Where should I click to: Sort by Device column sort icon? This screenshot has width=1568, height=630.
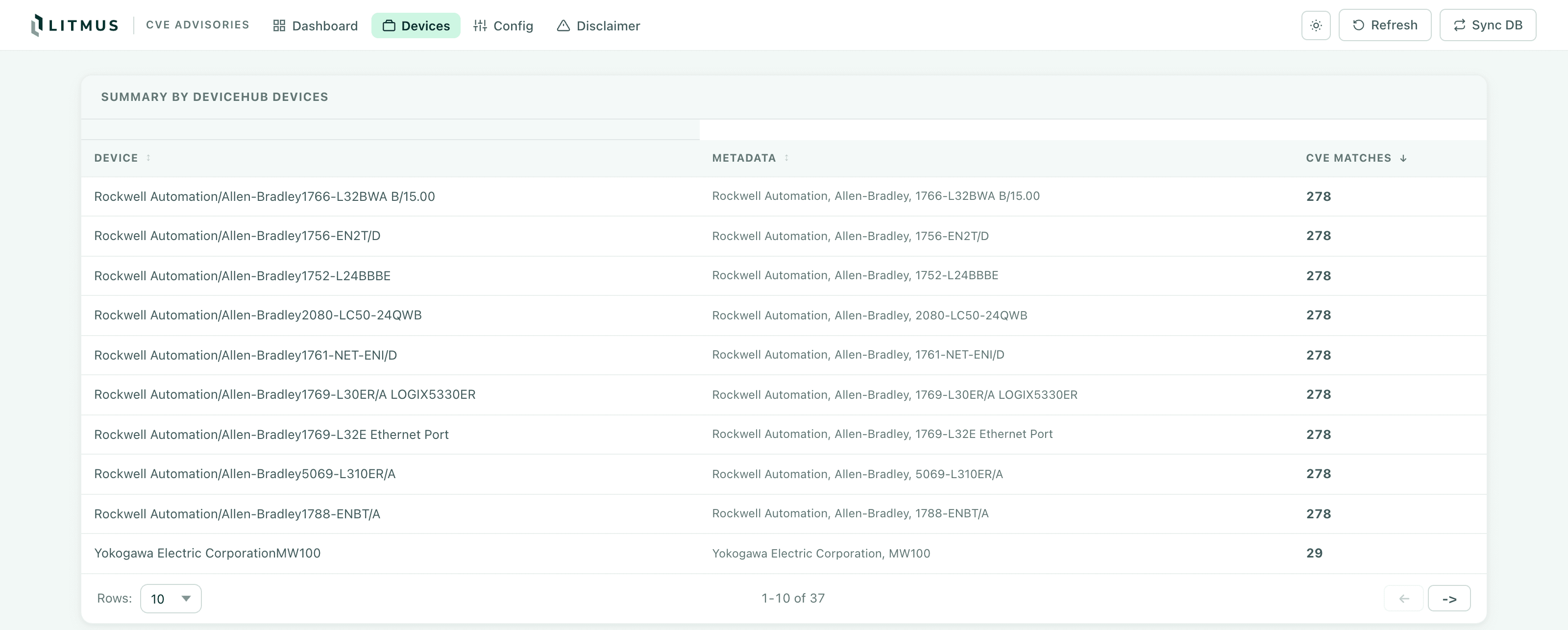click(148, 158)
